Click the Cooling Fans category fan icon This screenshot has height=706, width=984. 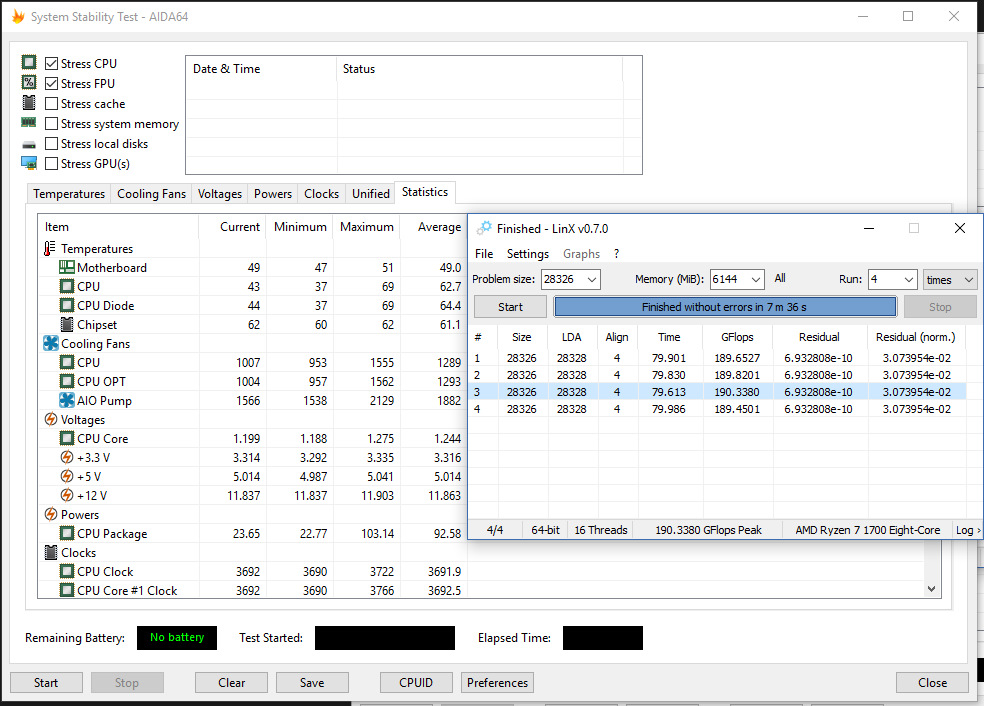point(51,343)
